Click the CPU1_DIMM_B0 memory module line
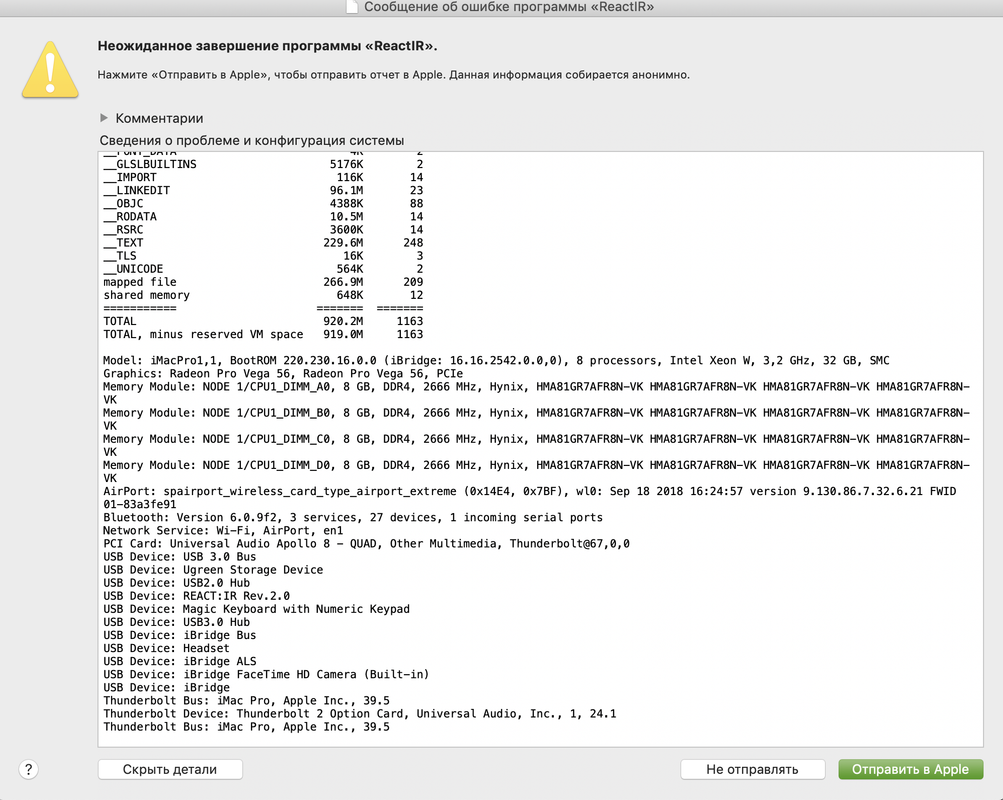This screenshot has width=1003, height=800. [536, 420]
